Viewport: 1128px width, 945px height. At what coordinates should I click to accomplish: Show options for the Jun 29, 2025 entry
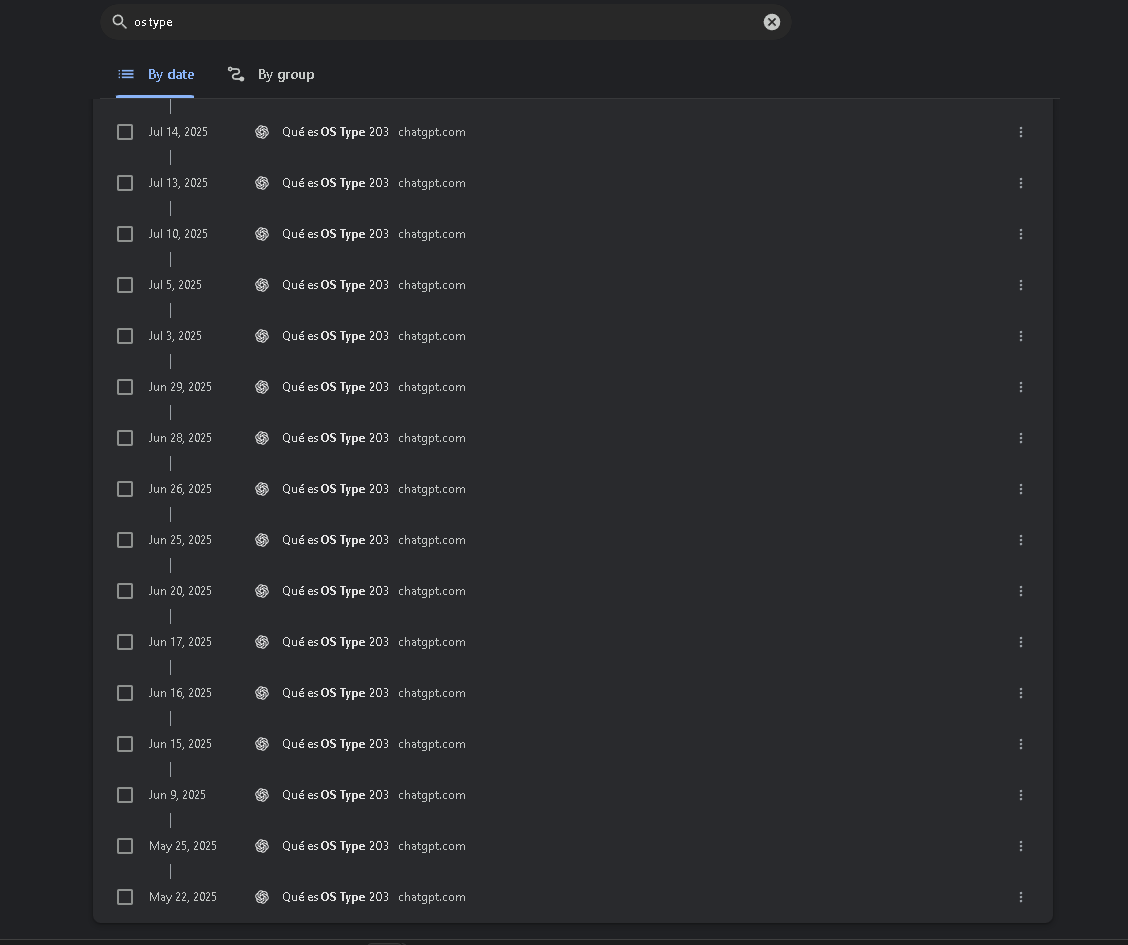pos(1021,387)
